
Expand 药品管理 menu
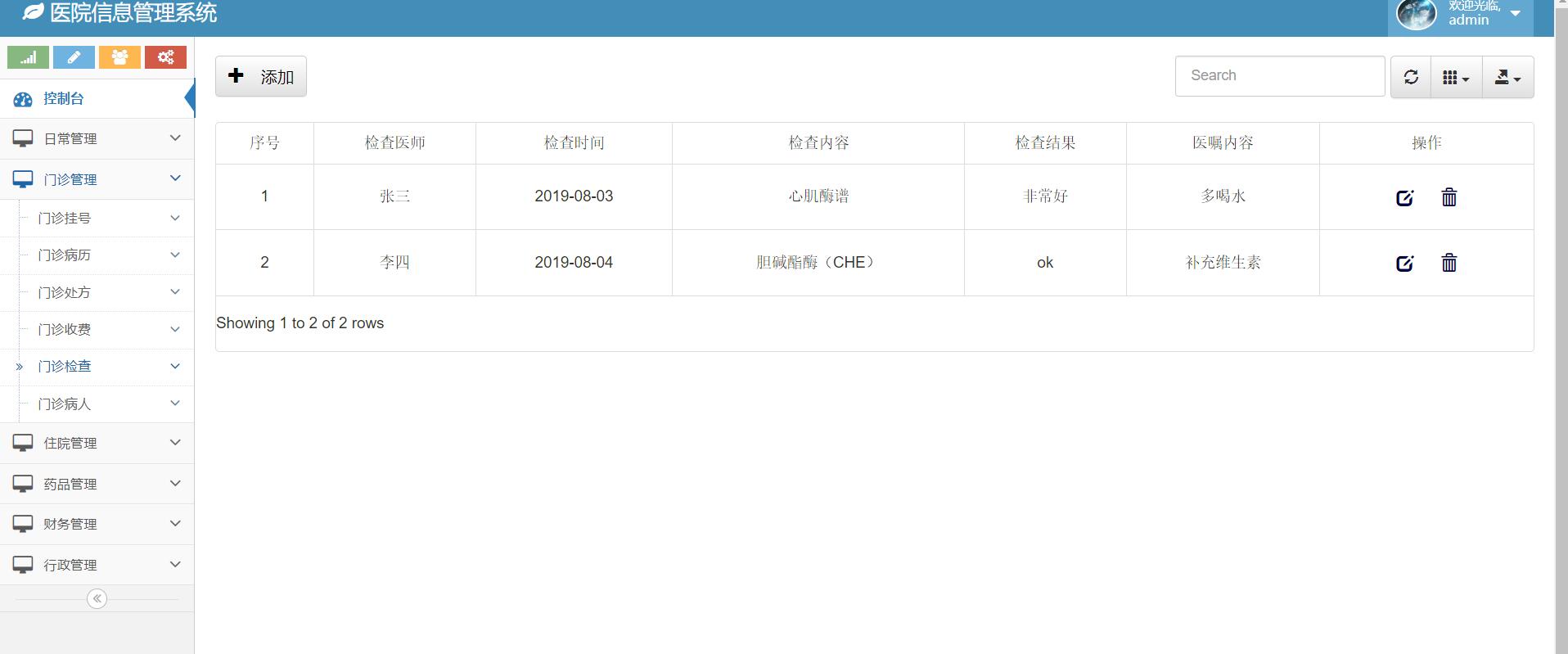97,484
